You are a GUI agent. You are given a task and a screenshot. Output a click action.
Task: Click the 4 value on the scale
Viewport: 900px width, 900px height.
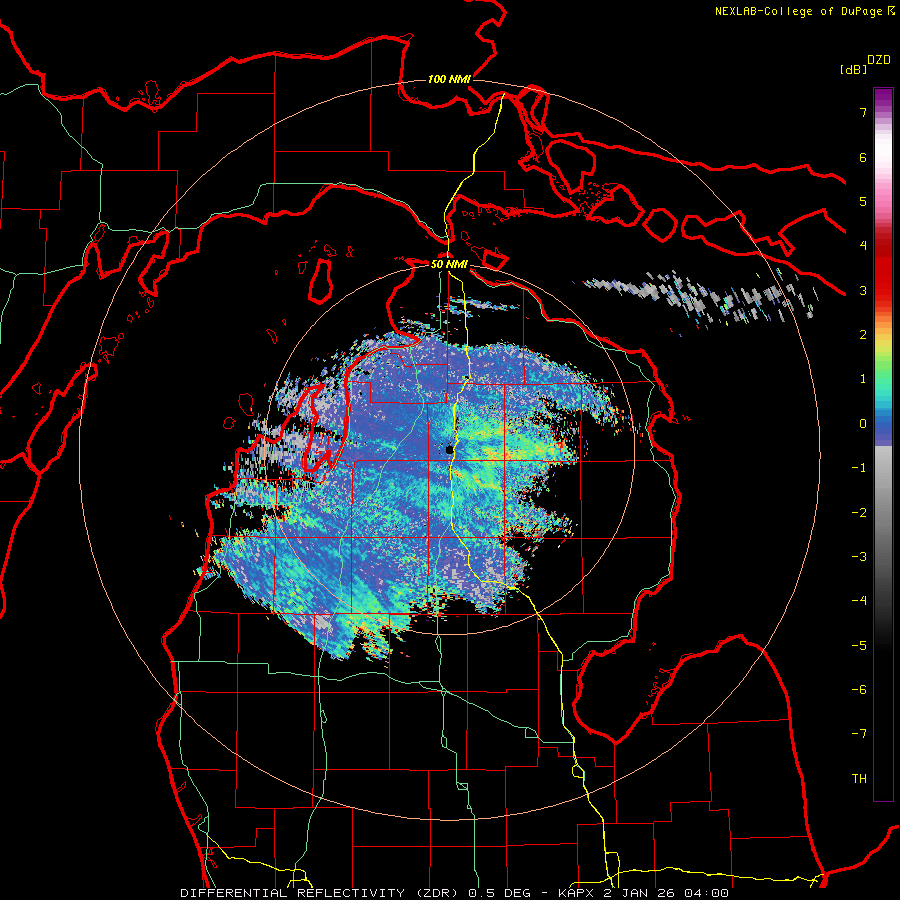point(863,246)
